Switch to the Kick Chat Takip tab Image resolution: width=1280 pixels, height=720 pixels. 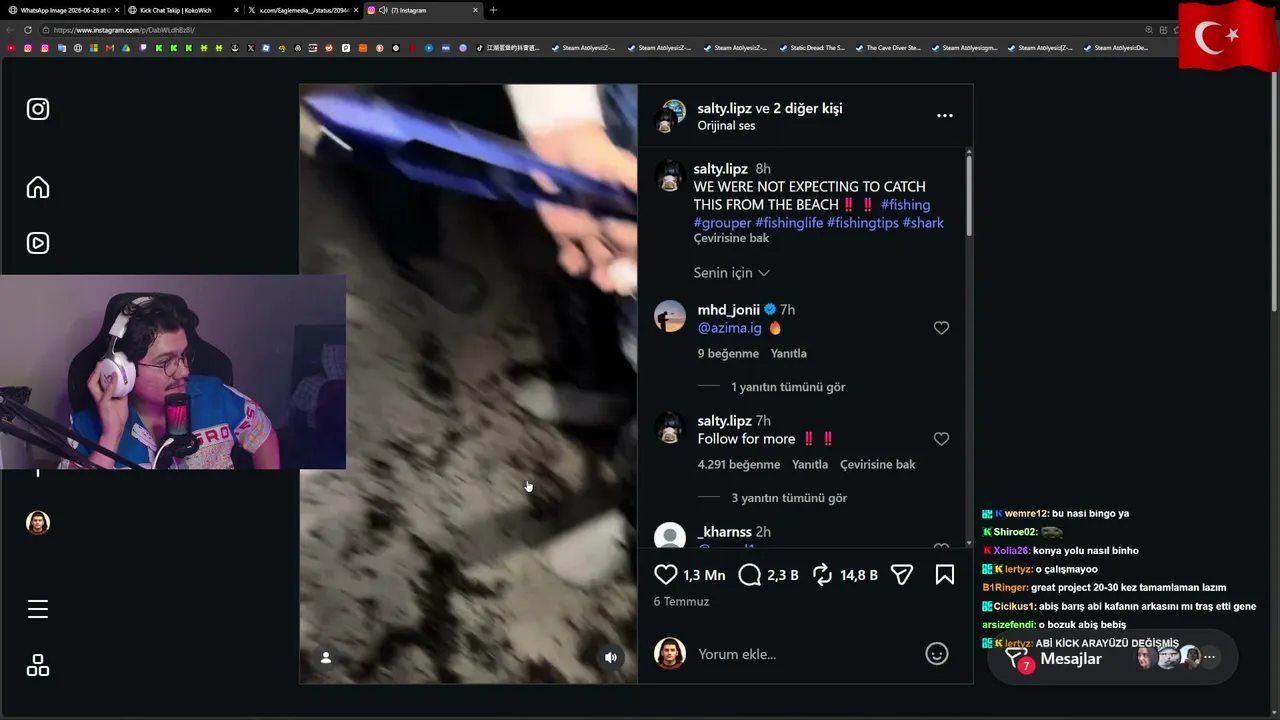click(x=183, y=10)
